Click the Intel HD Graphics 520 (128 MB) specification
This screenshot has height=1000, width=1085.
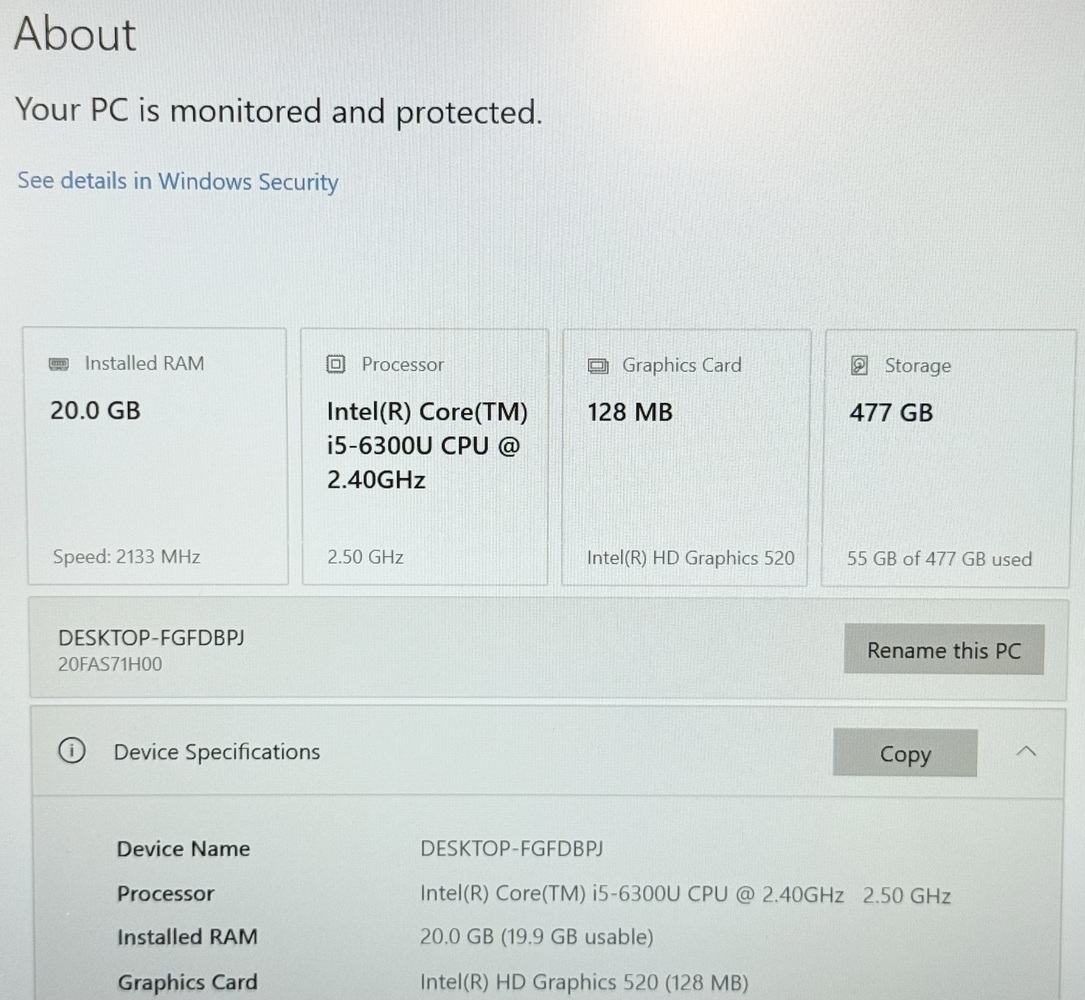pos(583,982)
